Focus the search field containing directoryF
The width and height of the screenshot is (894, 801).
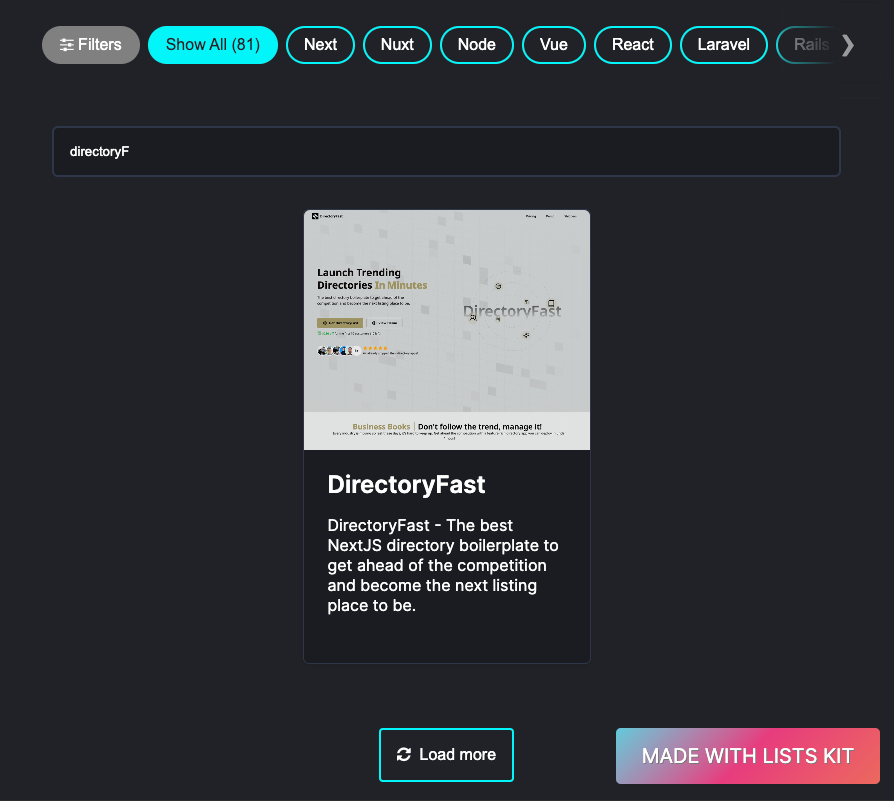[446, 152]
